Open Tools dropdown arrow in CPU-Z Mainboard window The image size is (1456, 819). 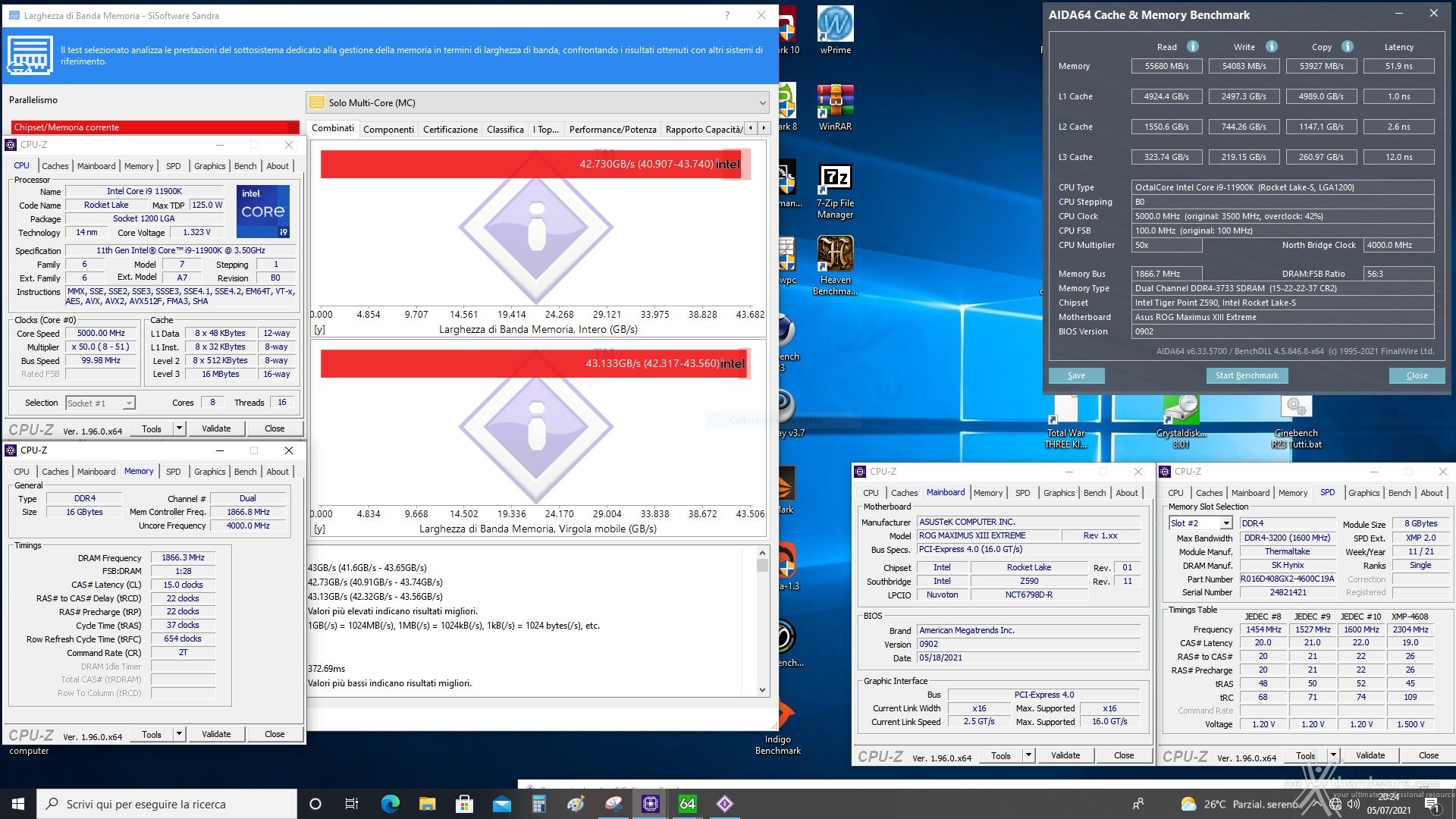tap(1028, 755)
